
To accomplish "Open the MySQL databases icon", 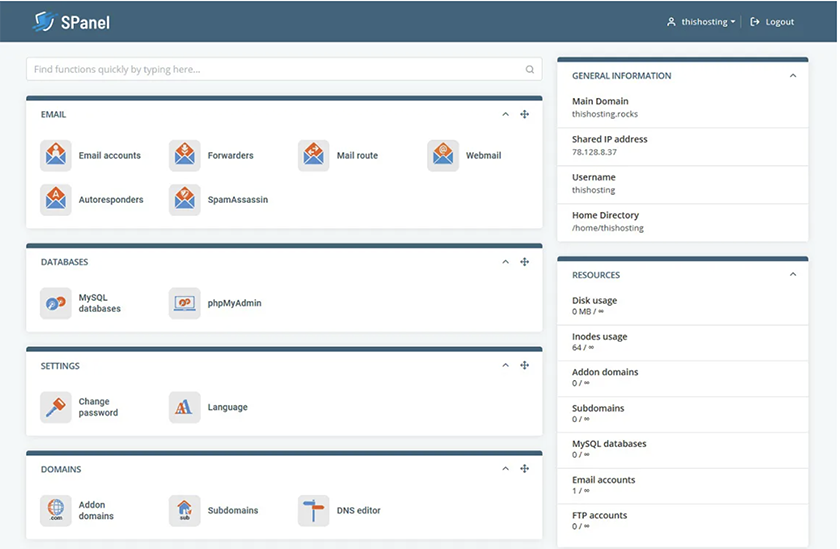I will (56, 303).
